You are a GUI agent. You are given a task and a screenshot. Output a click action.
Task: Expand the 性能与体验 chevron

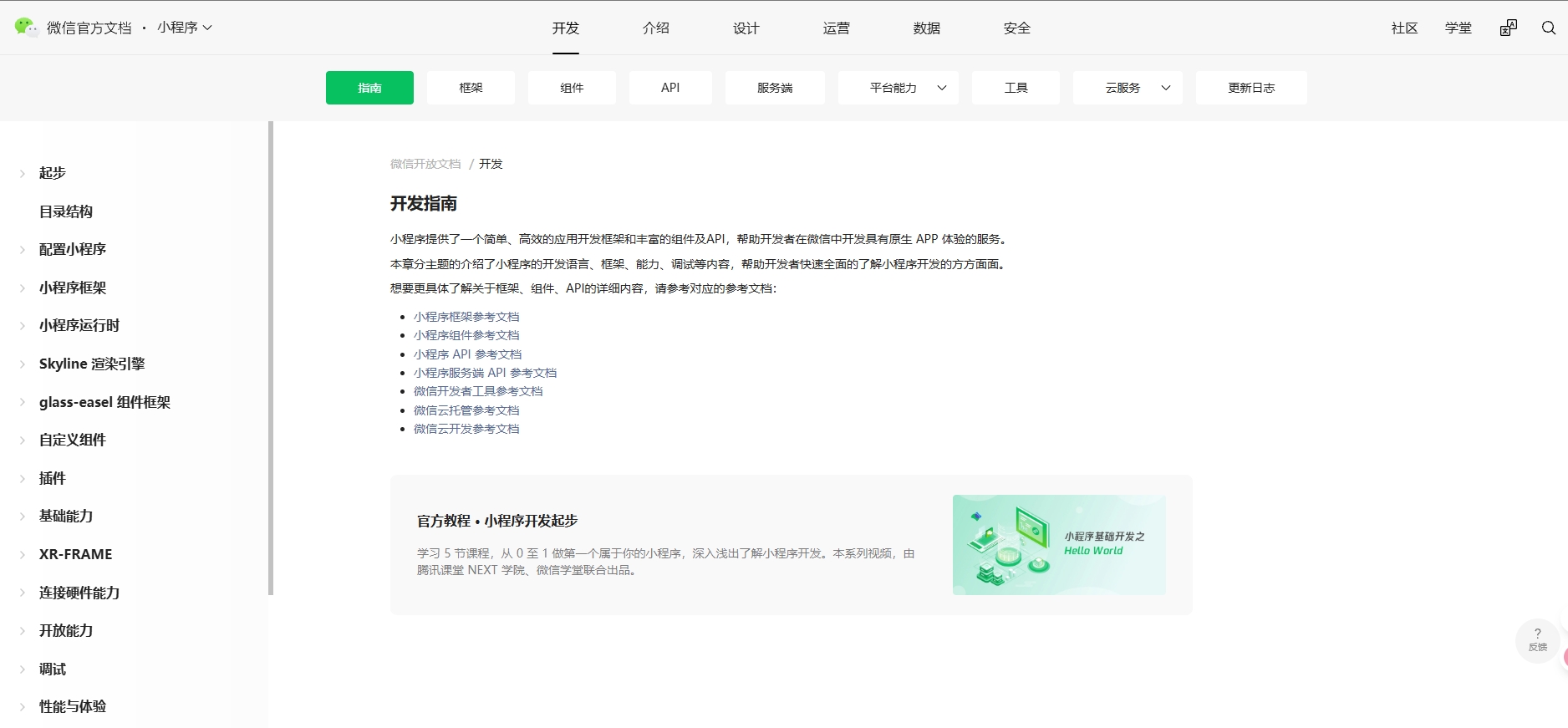[23, 707]
